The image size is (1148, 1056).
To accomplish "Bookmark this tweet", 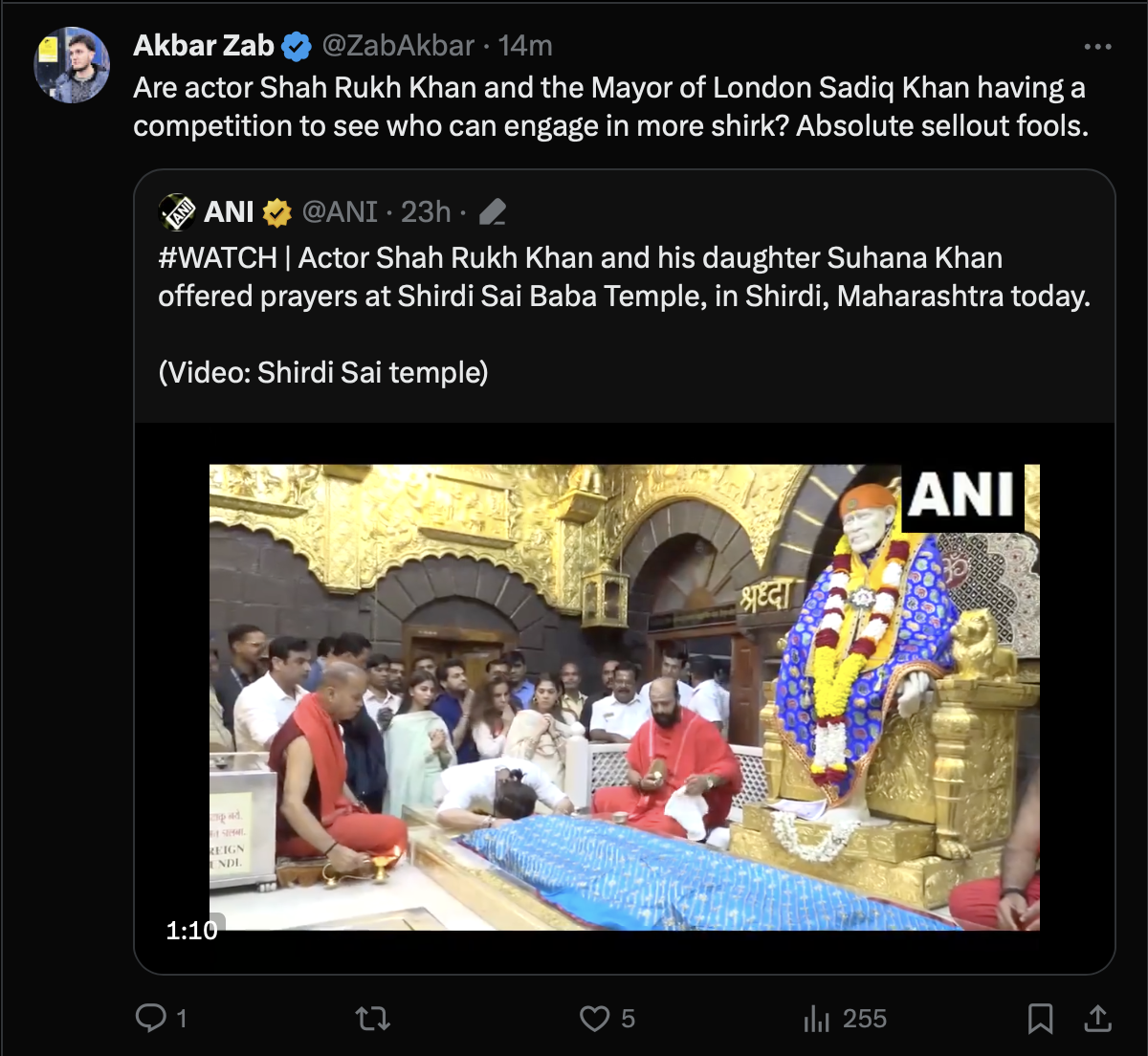I will tap(1040, 1019).
